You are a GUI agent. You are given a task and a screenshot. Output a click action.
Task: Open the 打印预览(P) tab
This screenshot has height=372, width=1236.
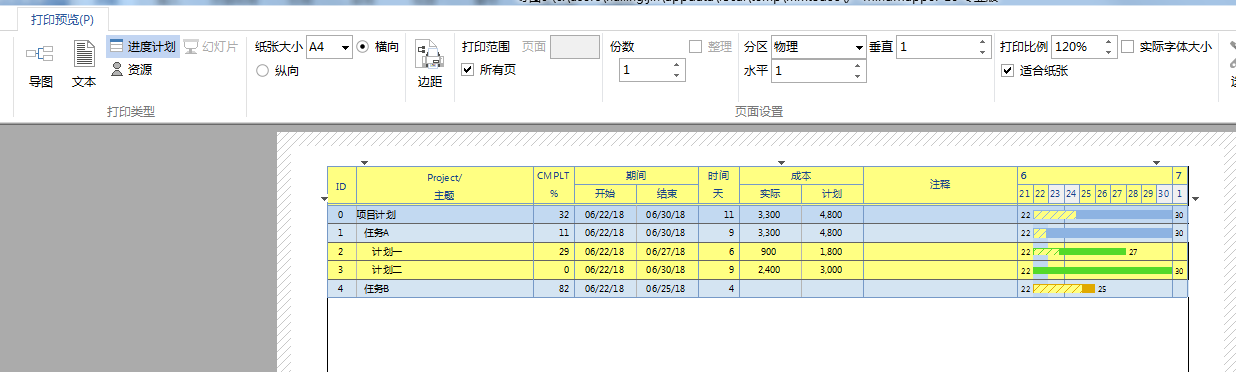(x=63, y=19)
